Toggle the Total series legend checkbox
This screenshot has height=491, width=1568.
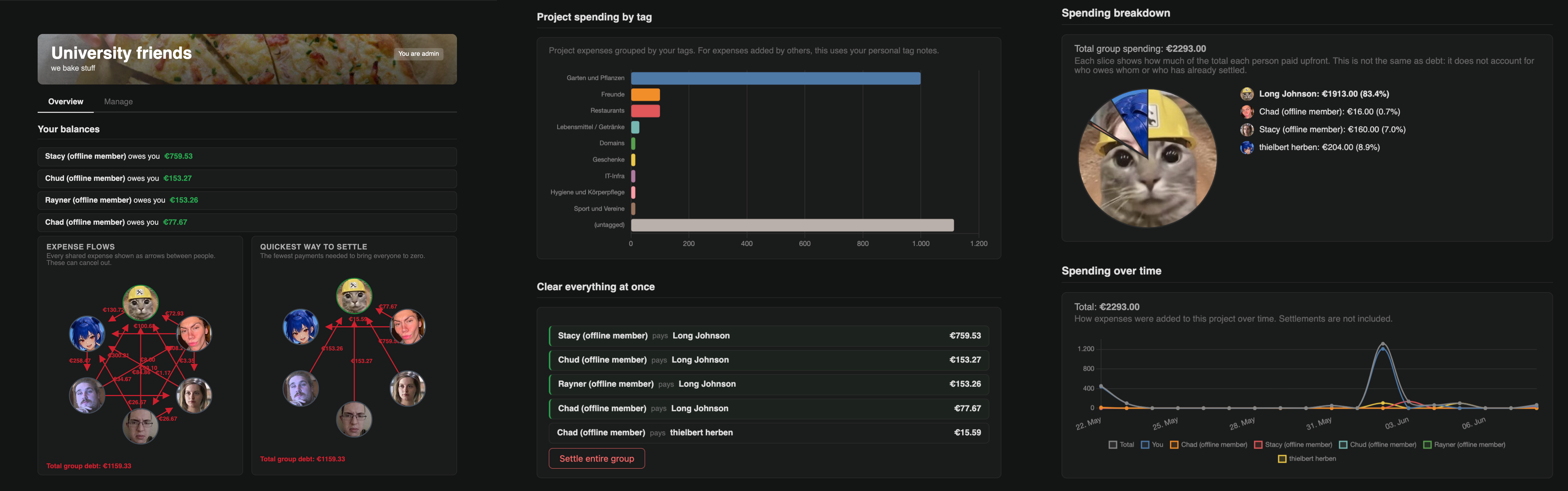(1113, 445)
